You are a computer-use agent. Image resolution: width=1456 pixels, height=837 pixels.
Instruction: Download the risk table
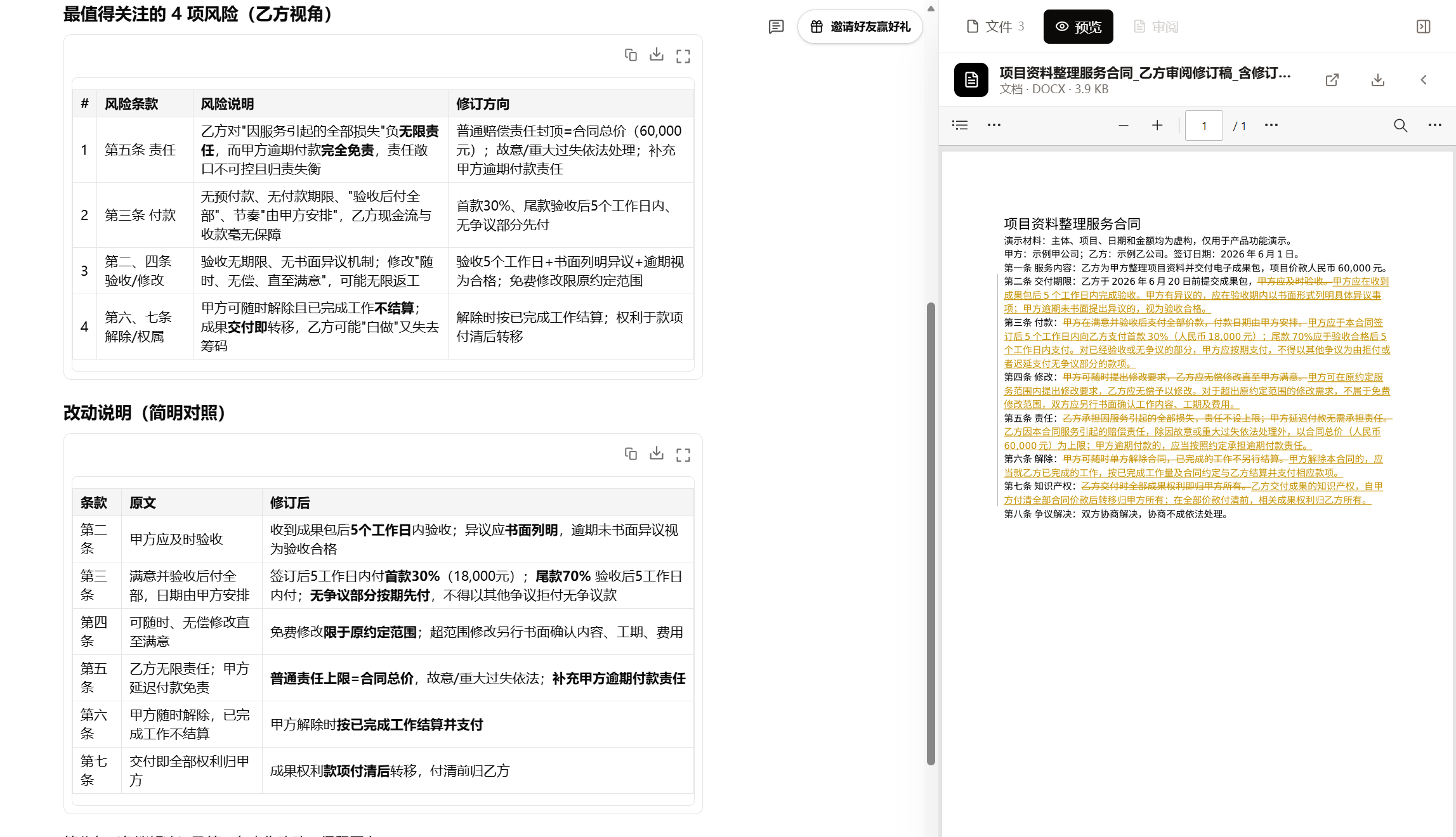pos(657,55)
